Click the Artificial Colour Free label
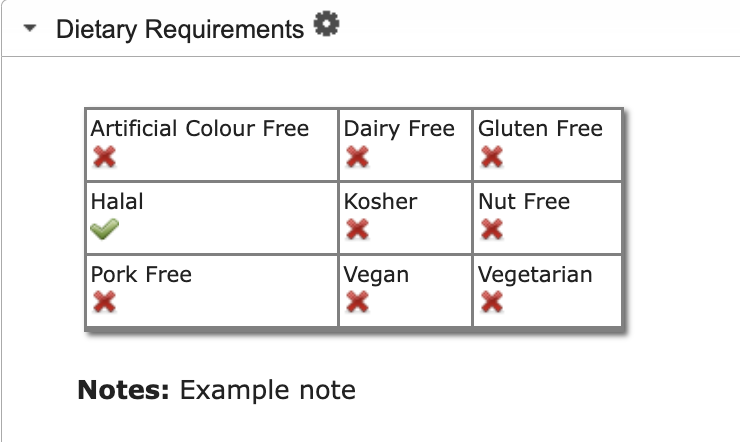 (200, 128)
